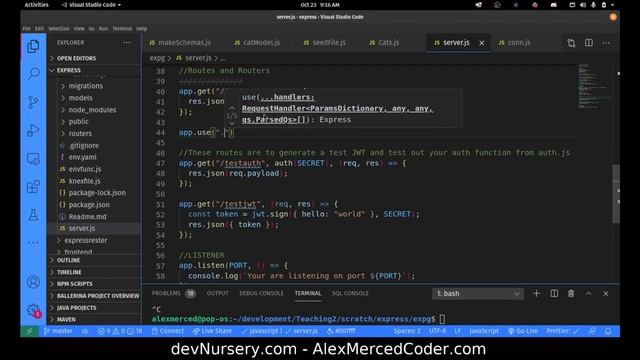
Task: Toggle Prettier status item
Action: point(563,331)
